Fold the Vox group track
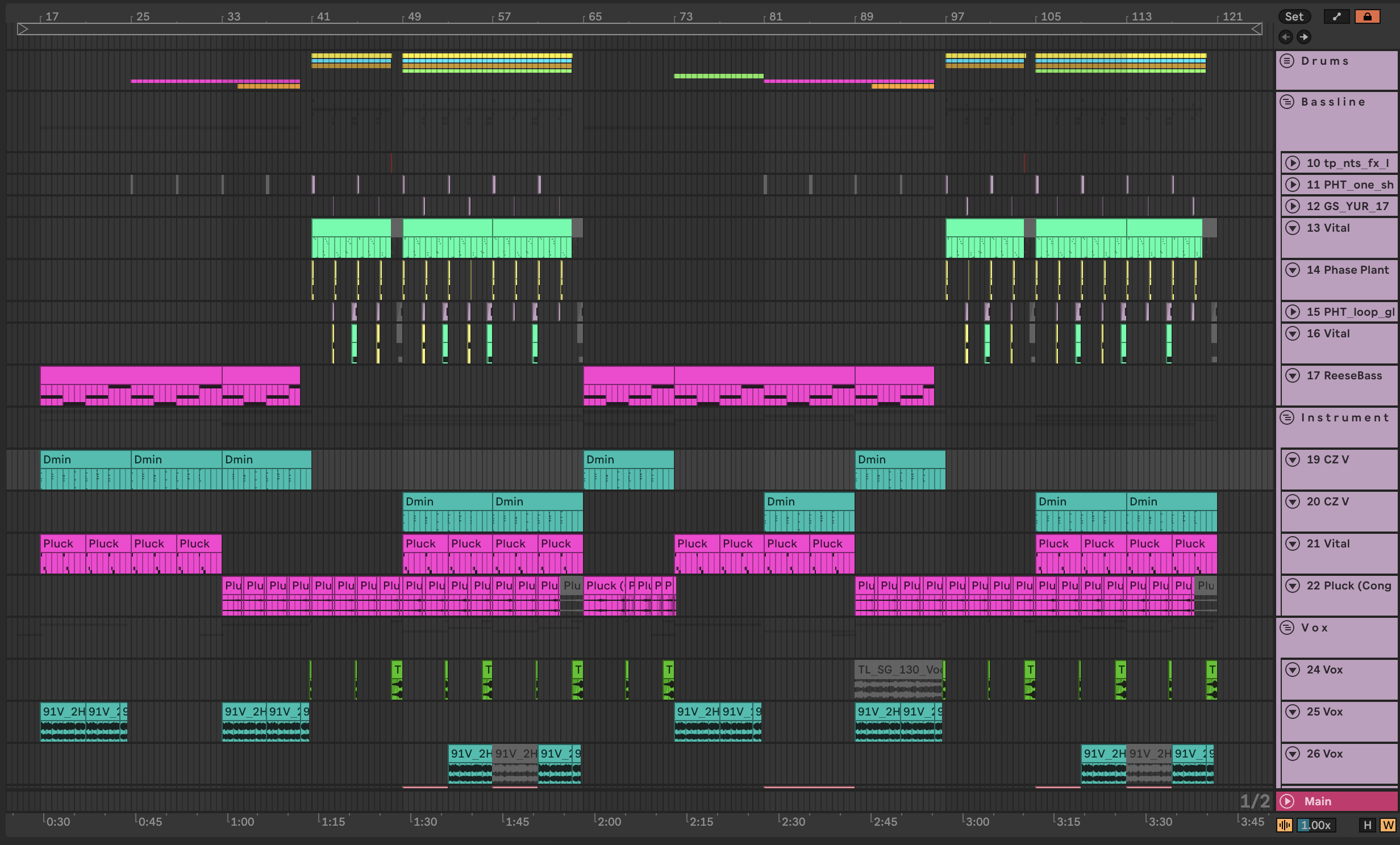 pos(1287,628)
